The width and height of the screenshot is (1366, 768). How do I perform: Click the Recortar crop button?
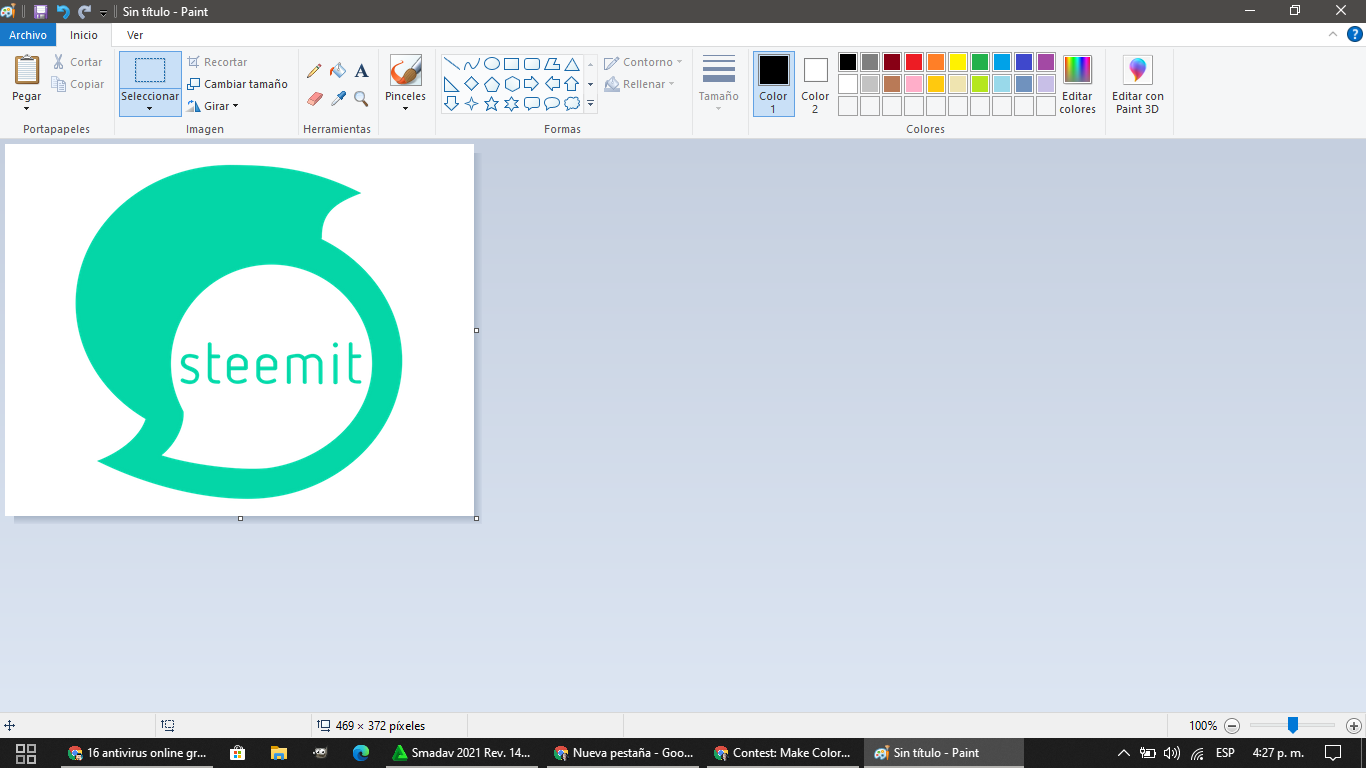pyautogui.click(x=217, y=62)
